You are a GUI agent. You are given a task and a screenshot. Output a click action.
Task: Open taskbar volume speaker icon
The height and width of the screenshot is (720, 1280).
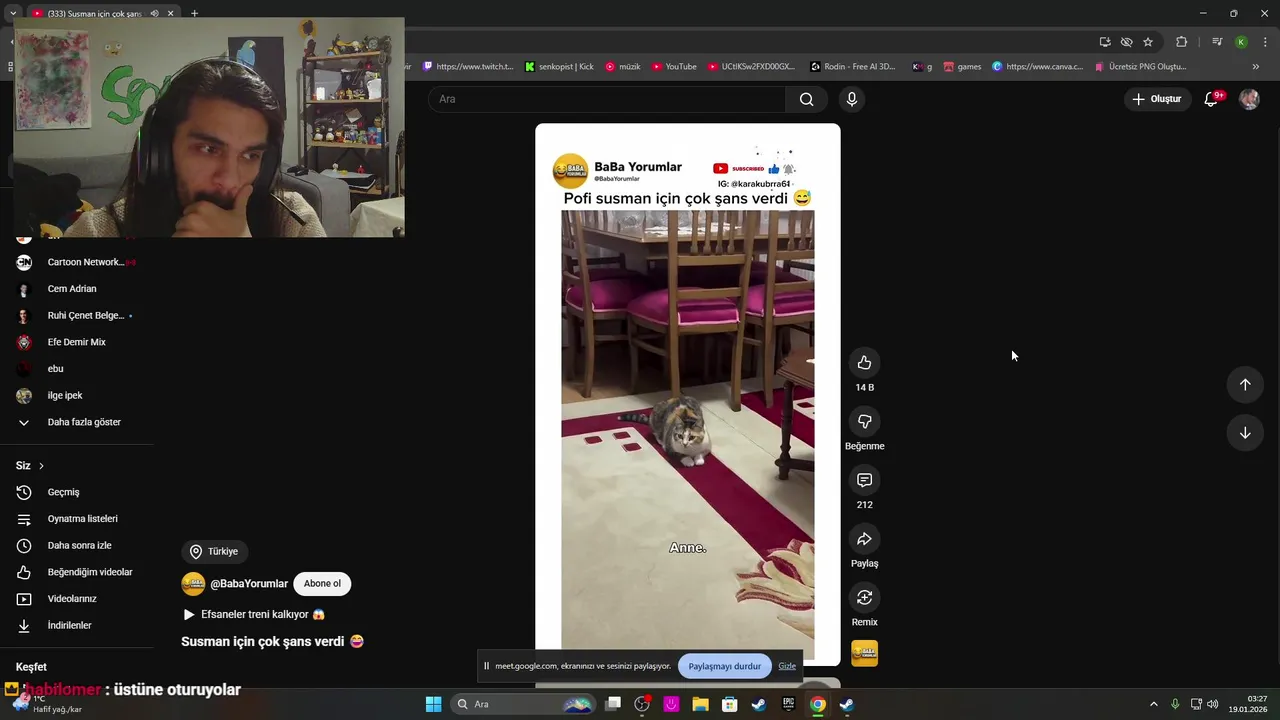[1212, 704]
